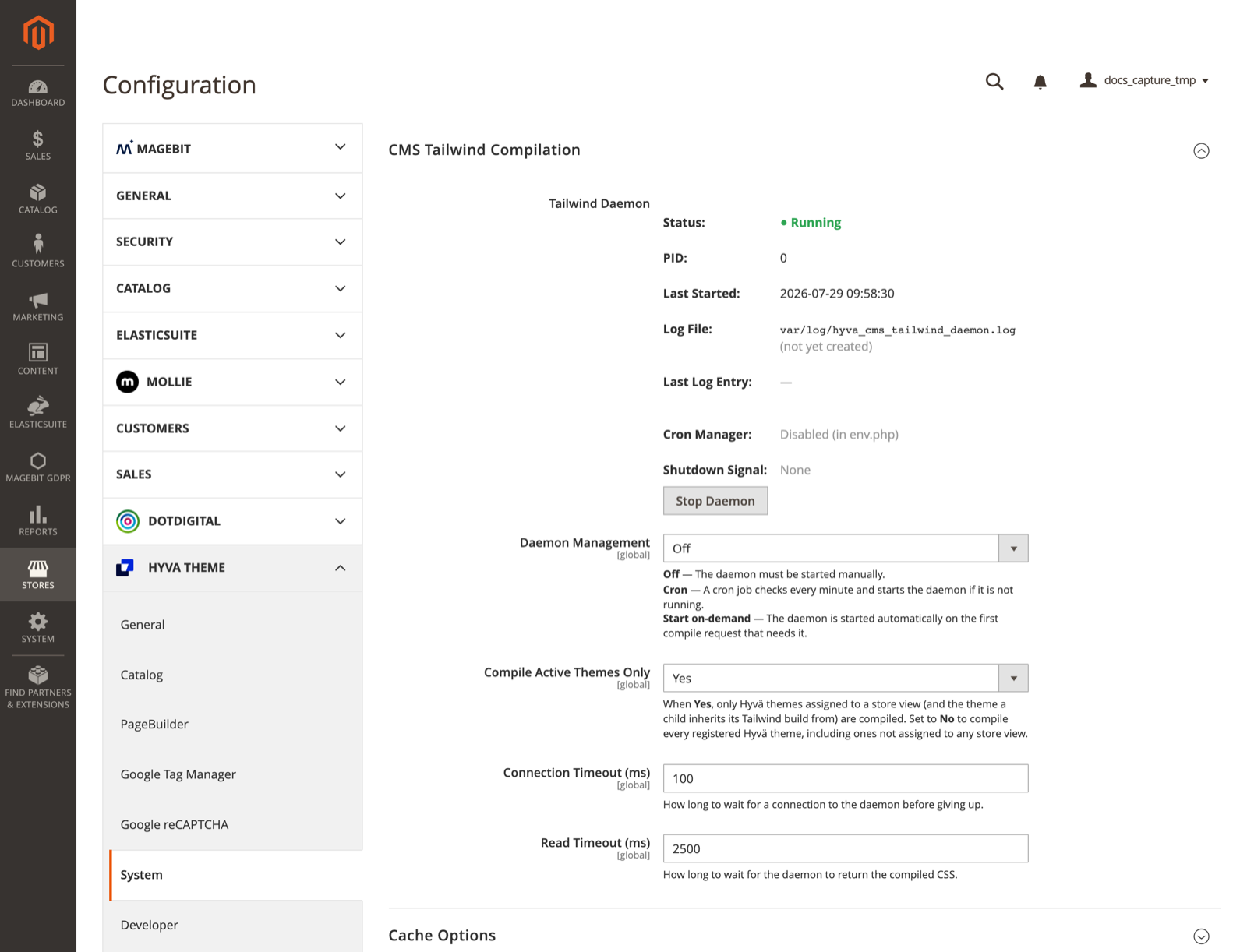The height and width of the screenshot is (952, 1247).
Task: Open the Sales sidebar menu
Action: pyautogui.click(x=38, y=146)
